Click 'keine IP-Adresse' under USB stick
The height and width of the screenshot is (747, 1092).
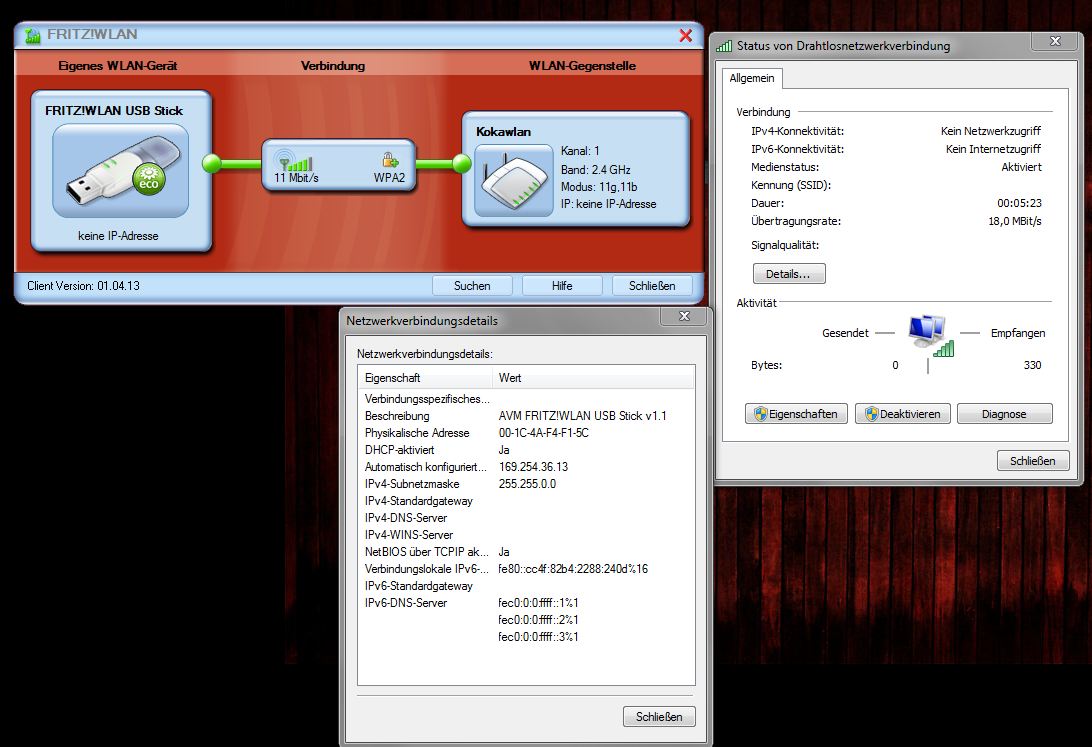click(118, 236)
